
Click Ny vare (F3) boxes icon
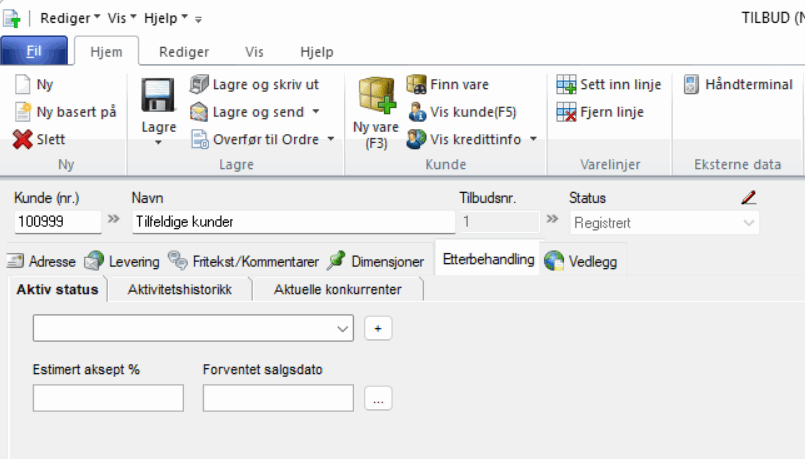(375, 98)
